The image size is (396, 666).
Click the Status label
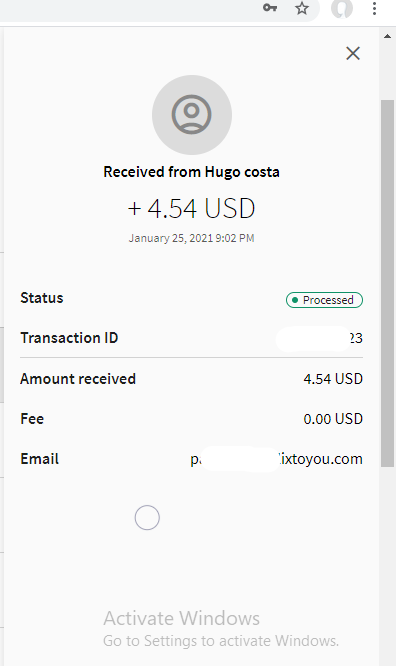[x=42, y=298]
